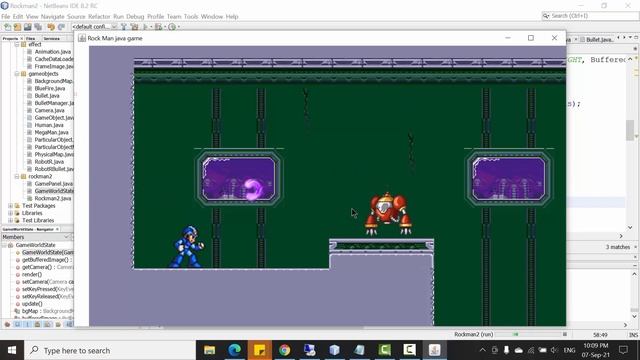Select the Bullet.java editor tab

pos(596,39)
